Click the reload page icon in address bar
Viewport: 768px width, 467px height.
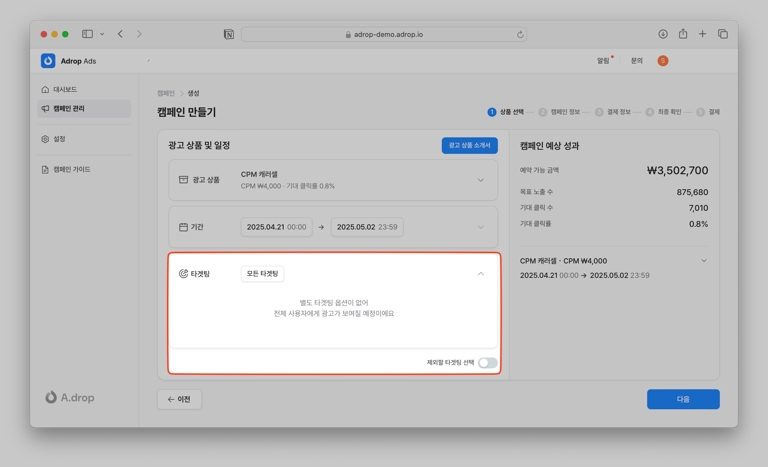coord(520,34)
